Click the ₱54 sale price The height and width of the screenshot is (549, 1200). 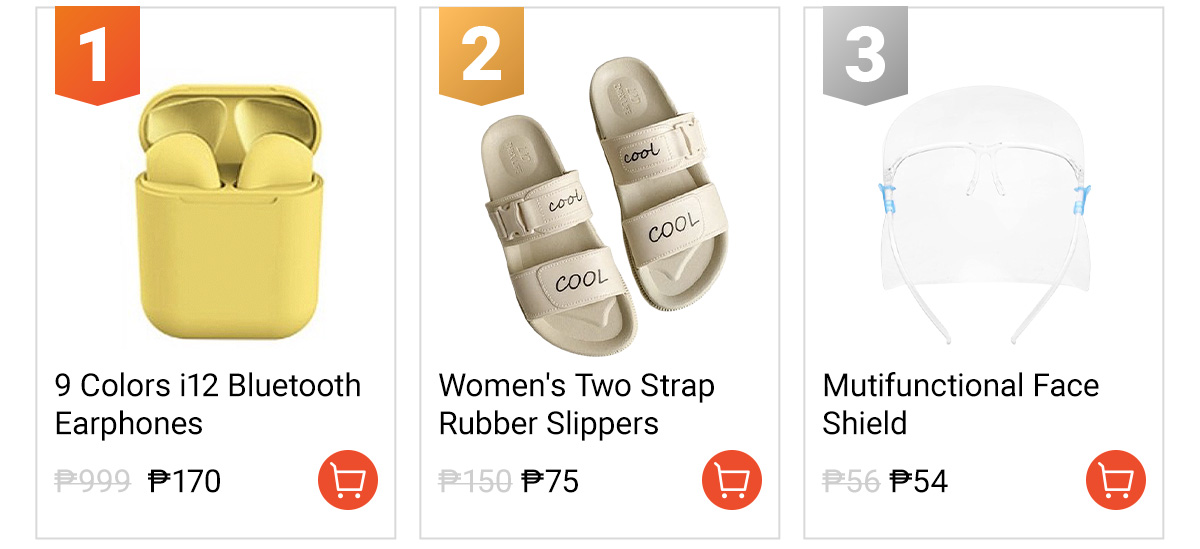919,482
